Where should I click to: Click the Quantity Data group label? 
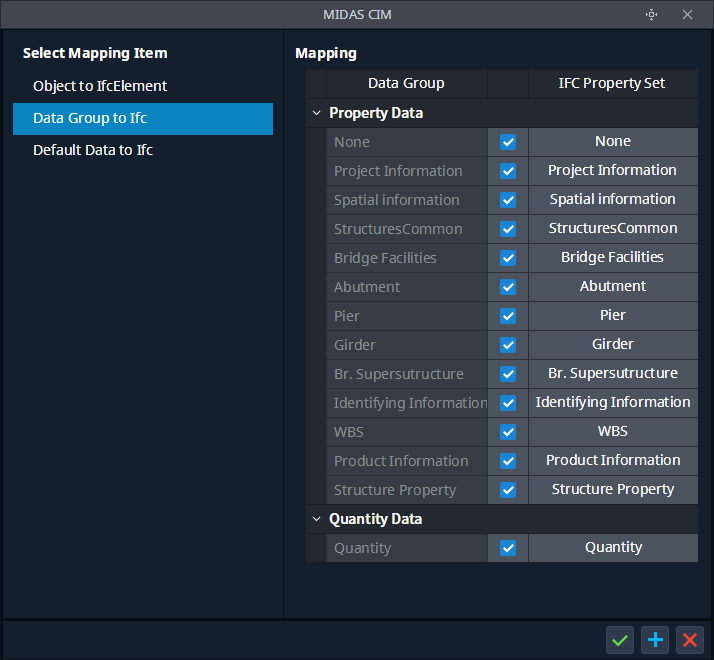376,519
